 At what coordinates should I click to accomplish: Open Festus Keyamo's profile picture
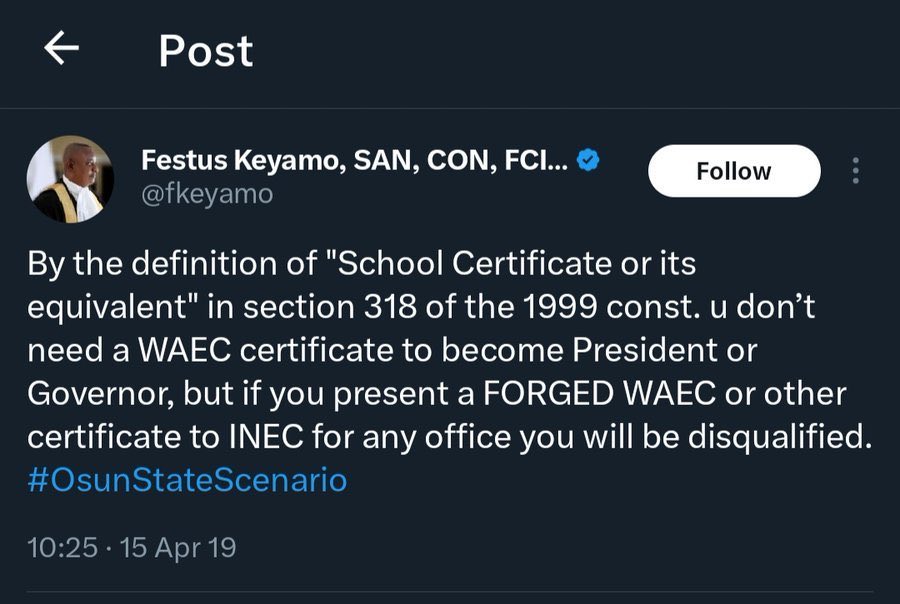point(70,179)
